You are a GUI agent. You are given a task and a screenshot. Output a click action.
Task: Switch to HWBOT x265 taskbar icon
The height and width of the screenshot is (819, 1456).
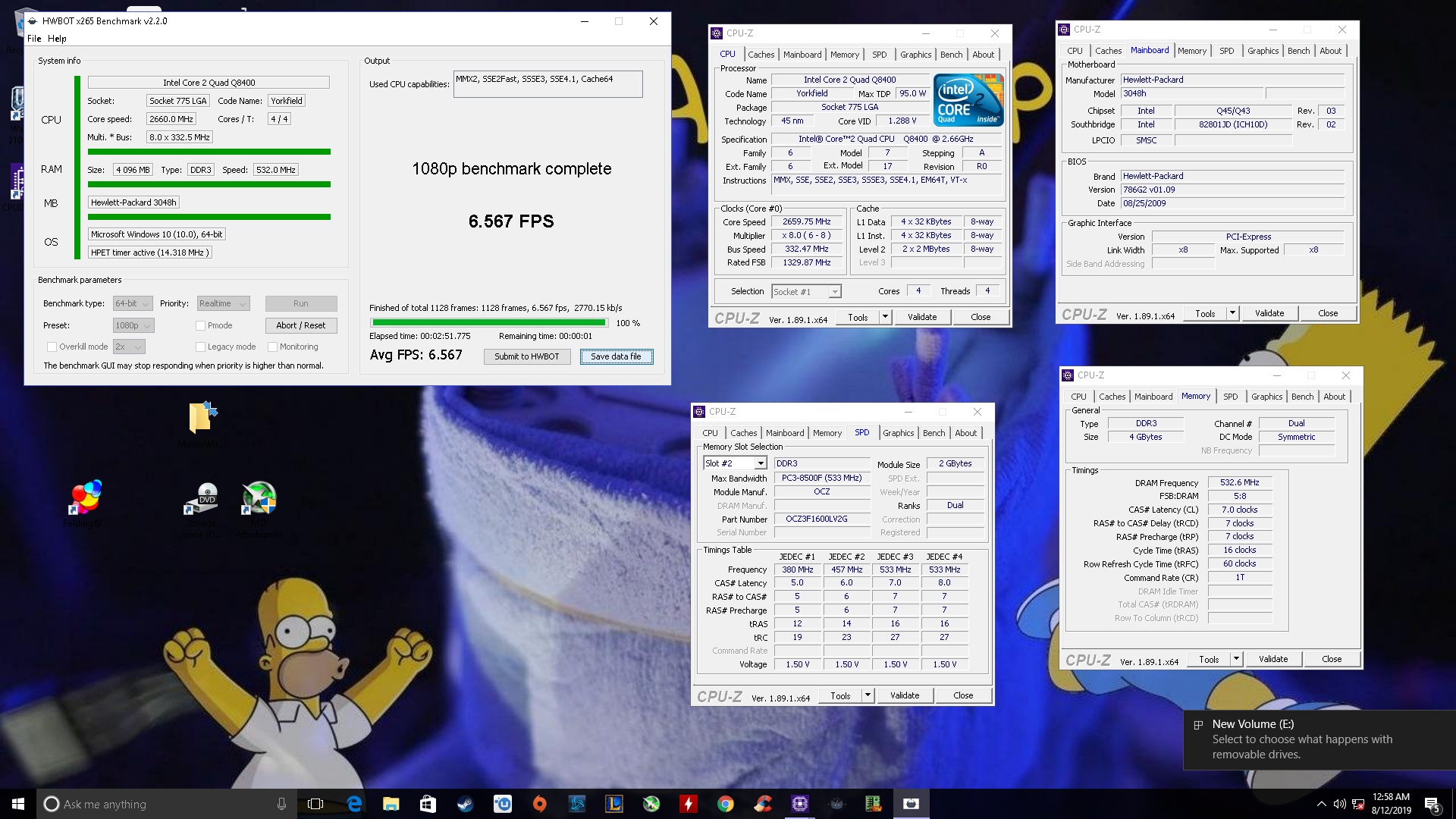pos(912,804)
